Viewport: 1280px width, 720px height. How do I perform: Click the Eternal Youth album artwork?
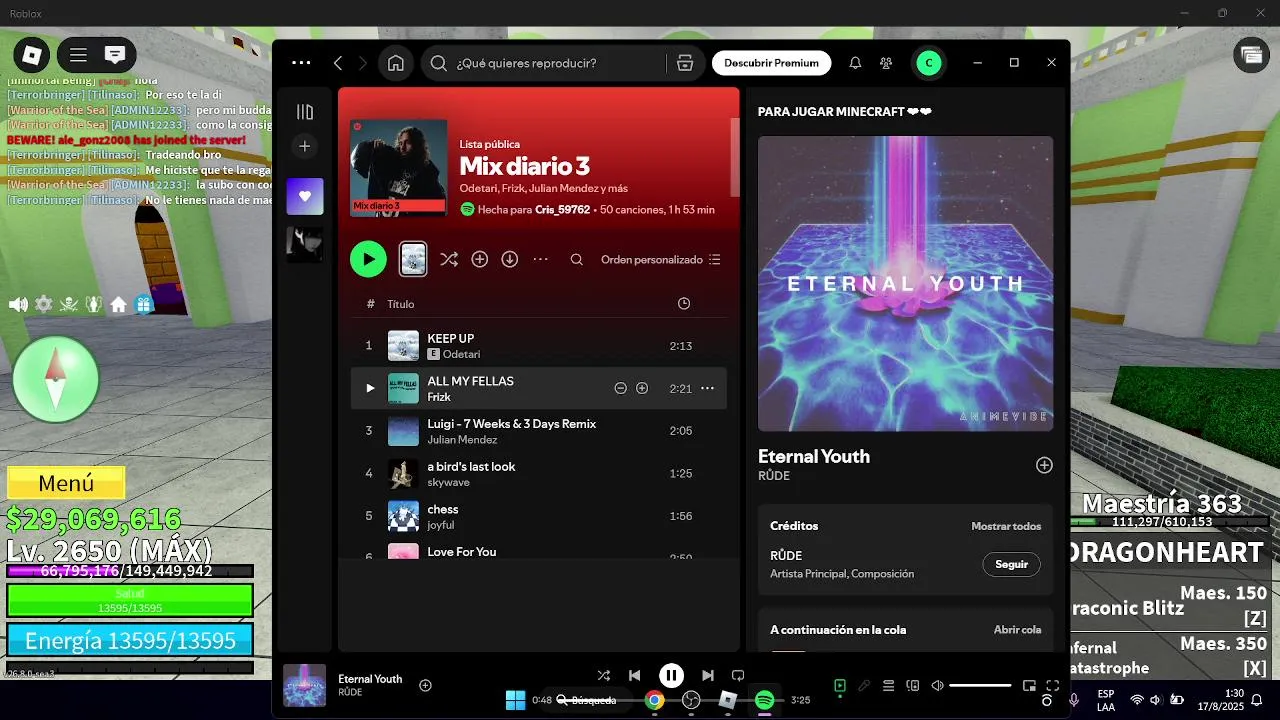[x=905, y=284]
